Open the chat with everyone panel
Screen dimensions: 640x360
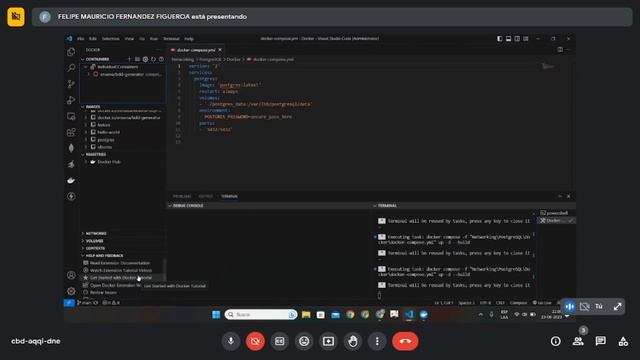pyautogui.click(x=600, y=341)
